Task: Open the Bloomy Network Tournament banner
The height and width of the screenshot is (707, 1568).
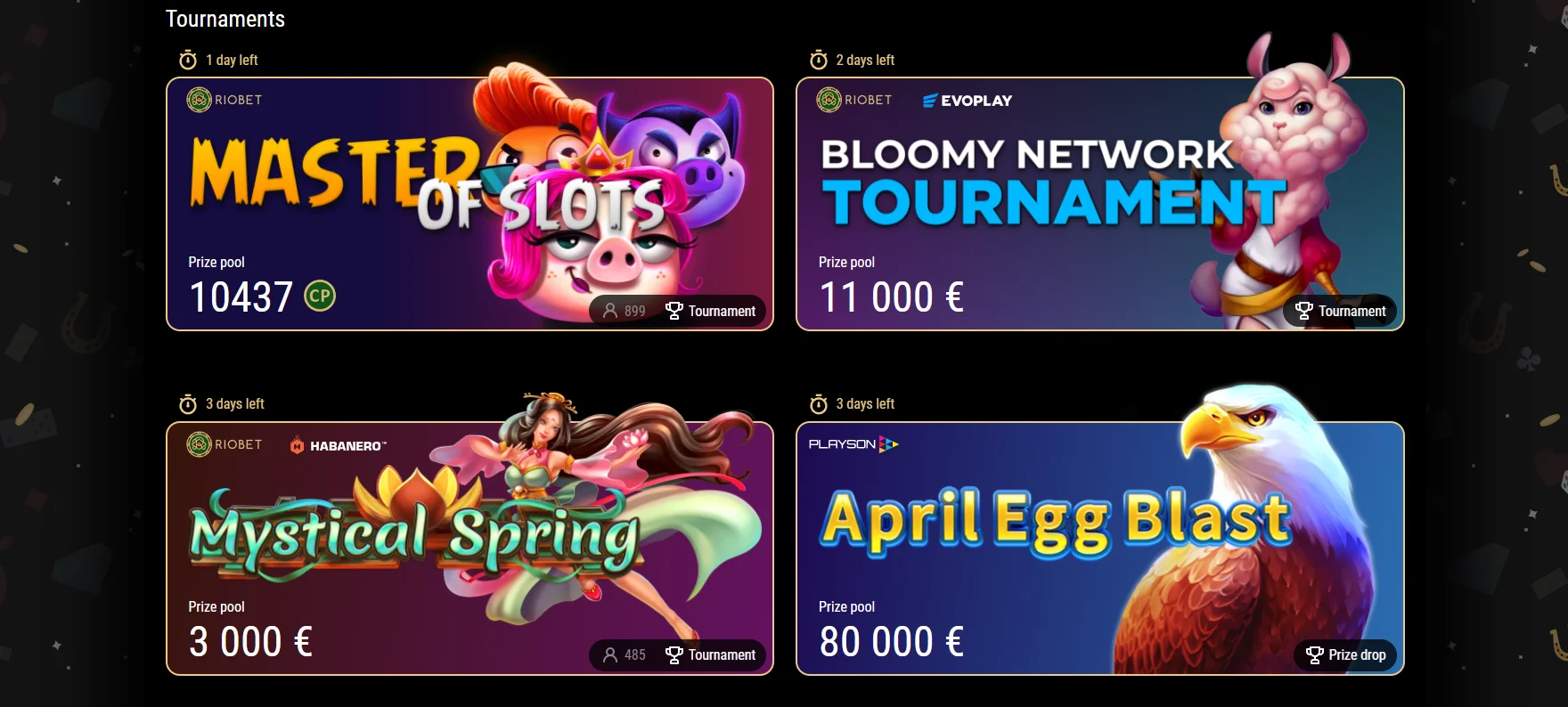Action: coord(1100,204)
